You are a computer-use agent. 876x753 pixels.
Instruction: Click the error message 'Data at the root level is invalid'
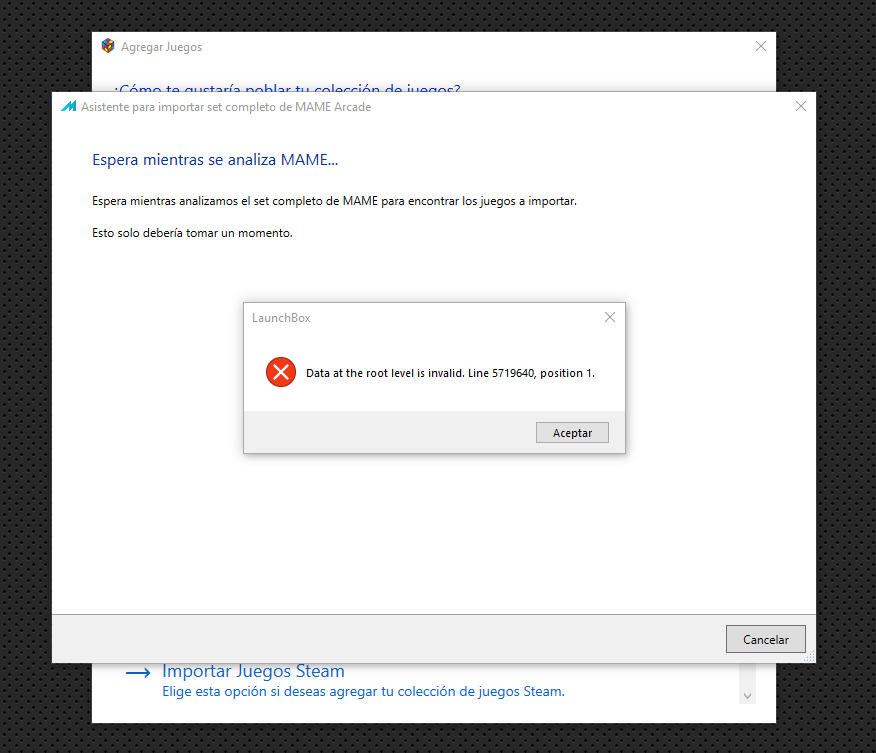pyautogui.click(x=450, y=373)
